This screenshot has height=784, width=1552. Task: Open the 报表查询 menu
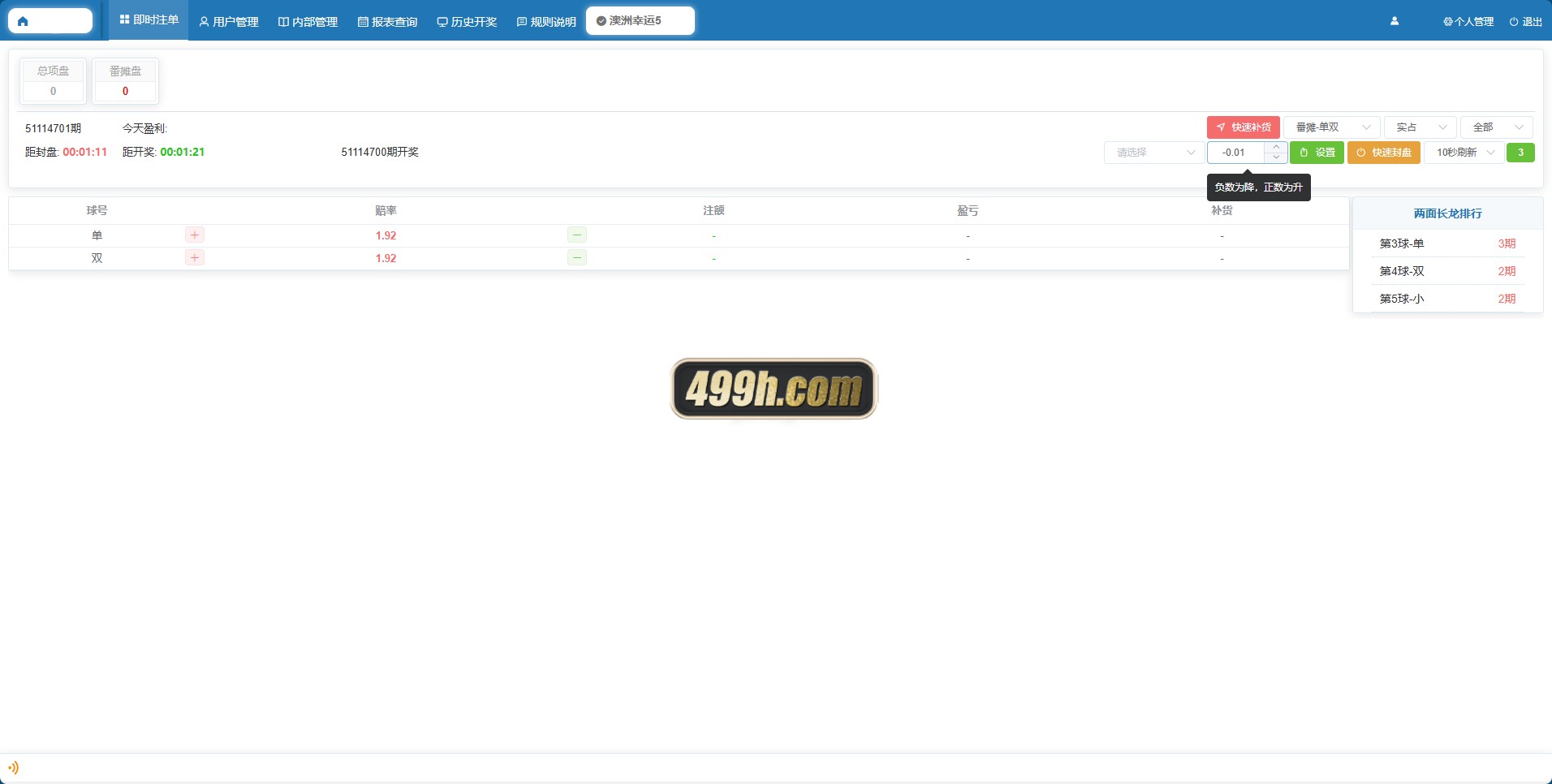coord(388,22)
